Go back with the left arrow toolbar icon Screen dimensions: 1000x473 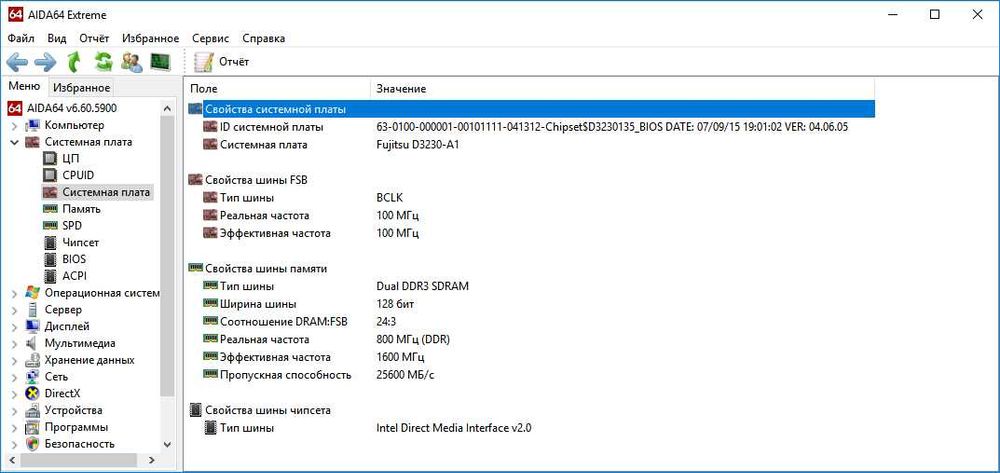pyautogui.click(x=17, y=62)
